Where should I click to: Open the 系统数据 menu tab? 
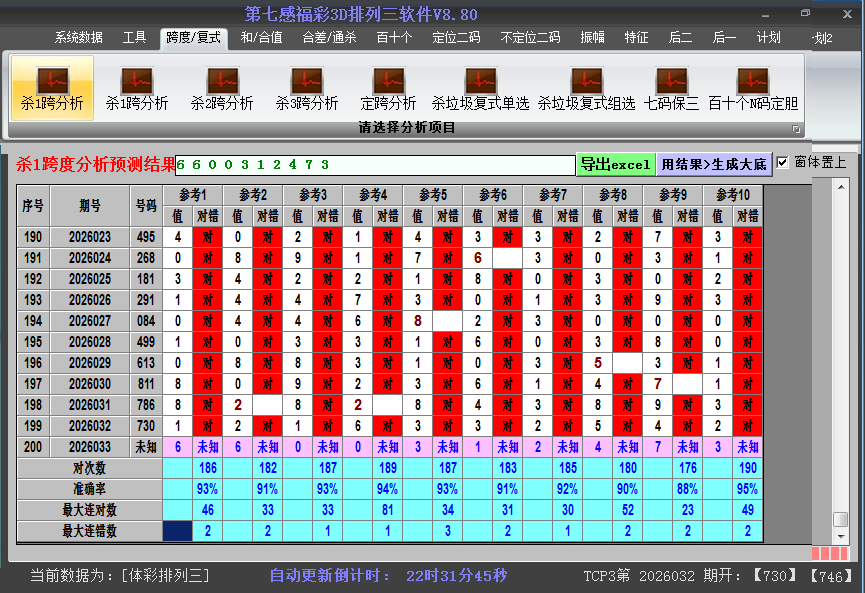(78, 38)
